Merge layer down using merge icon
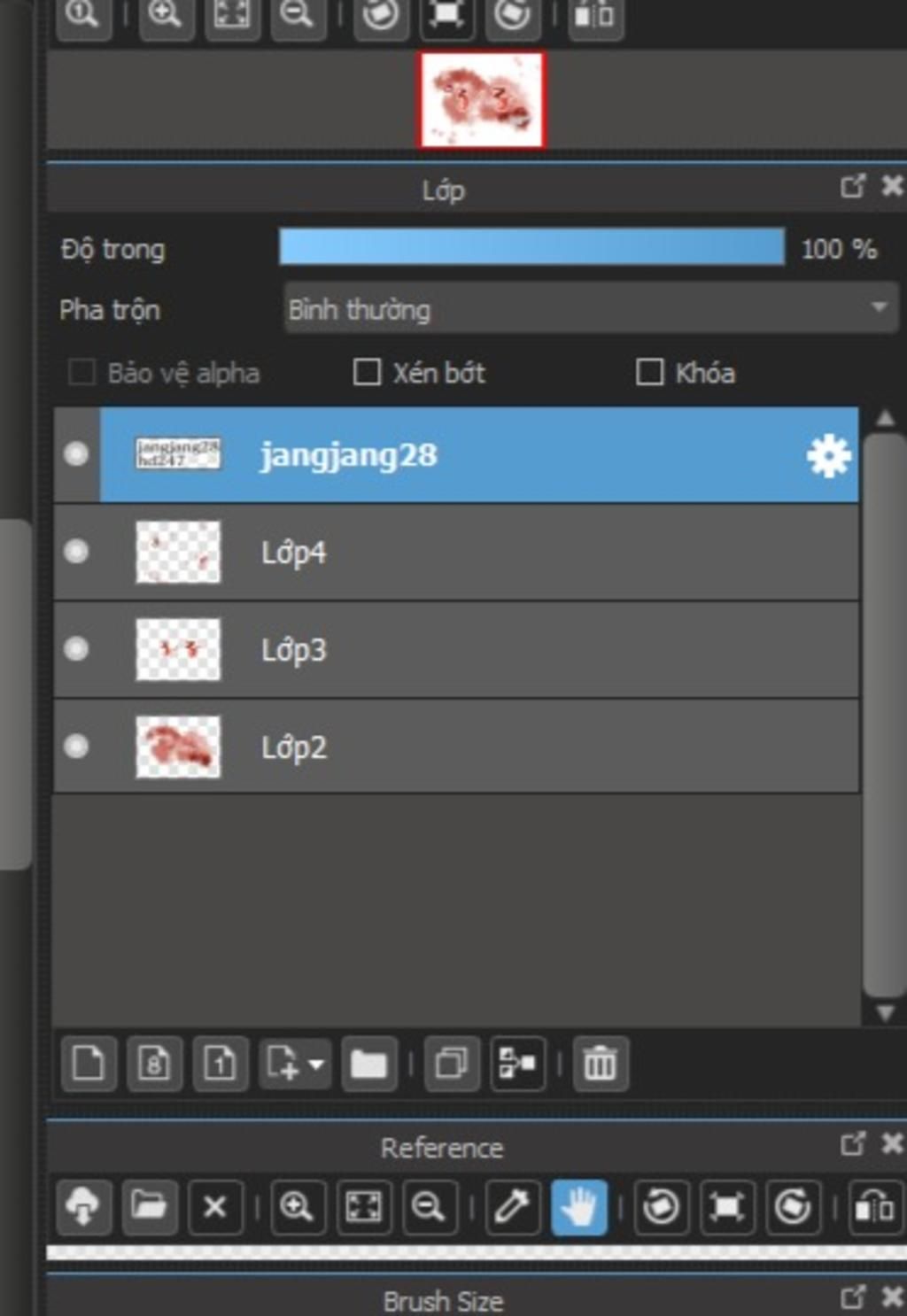This screenshot has height=1316, width=907. click(x=517, y=1063)
